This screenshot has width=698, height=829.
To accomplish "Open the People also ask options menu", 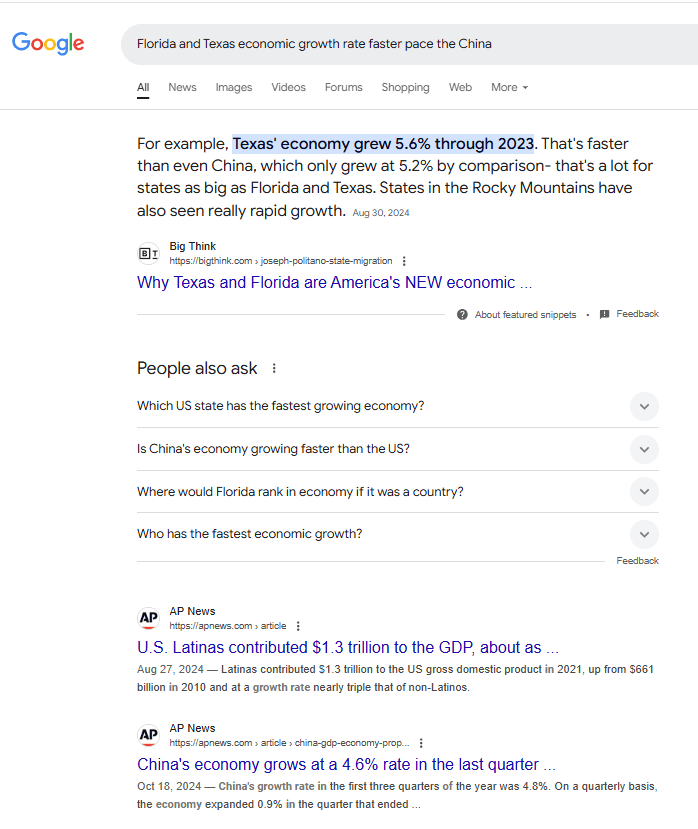I will 274,369.
